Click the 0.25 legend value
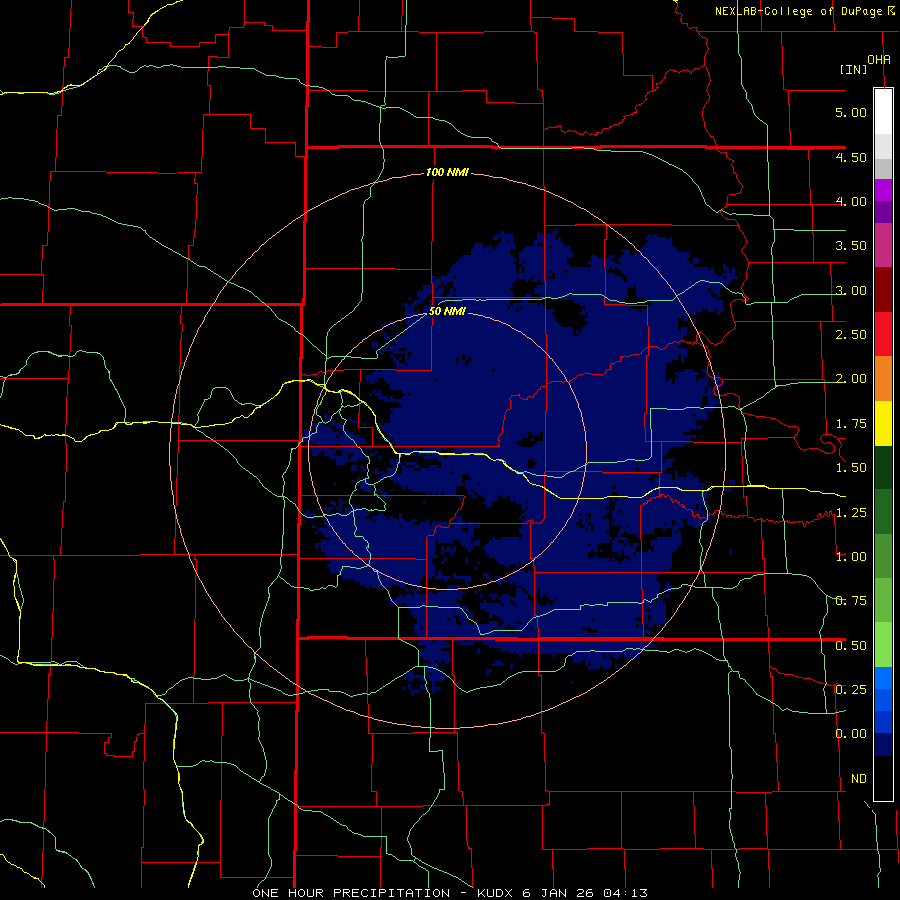 [851, 689]
